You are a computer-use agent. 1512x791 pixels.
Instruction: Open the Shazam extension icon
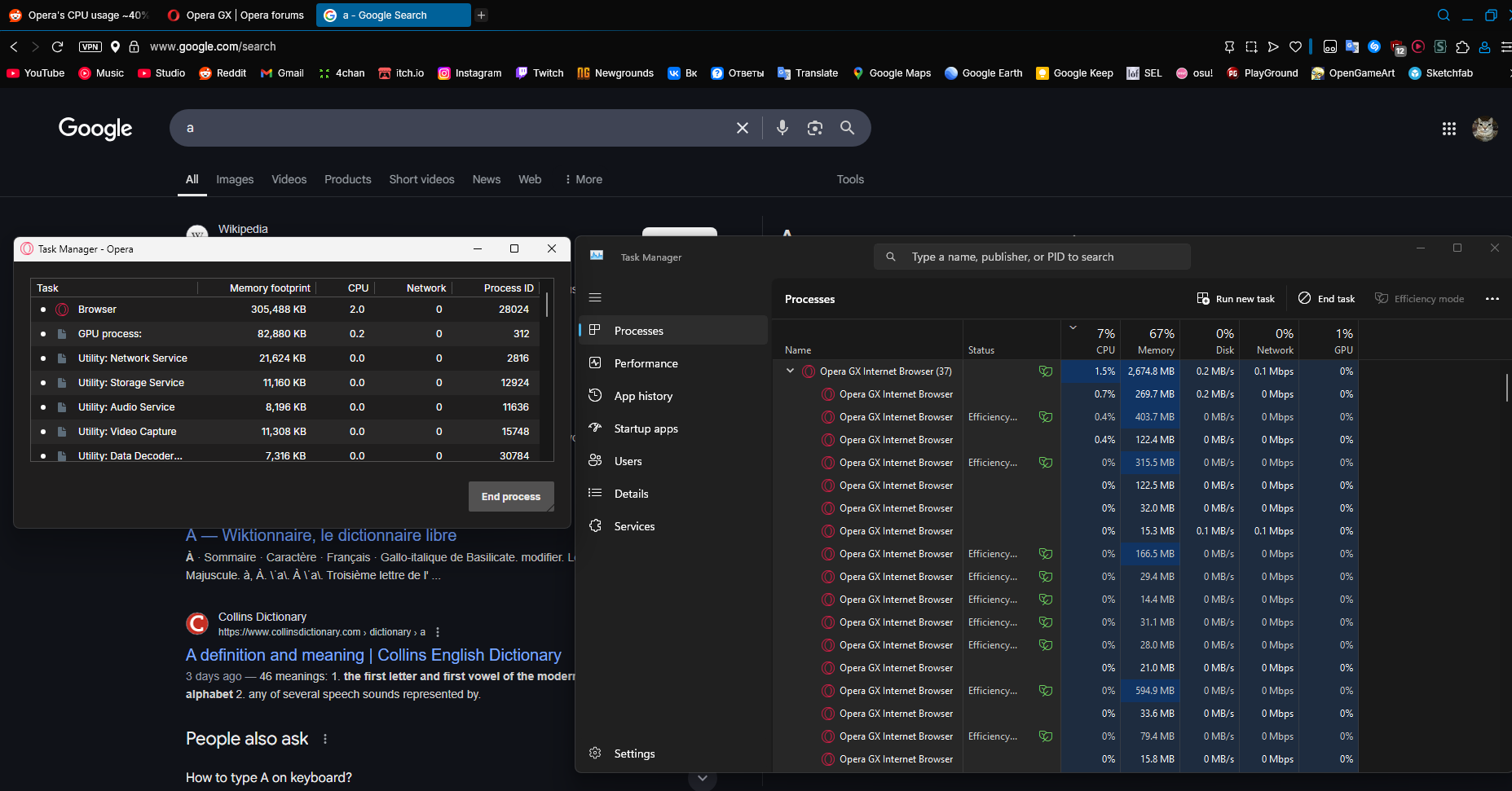1374,46
